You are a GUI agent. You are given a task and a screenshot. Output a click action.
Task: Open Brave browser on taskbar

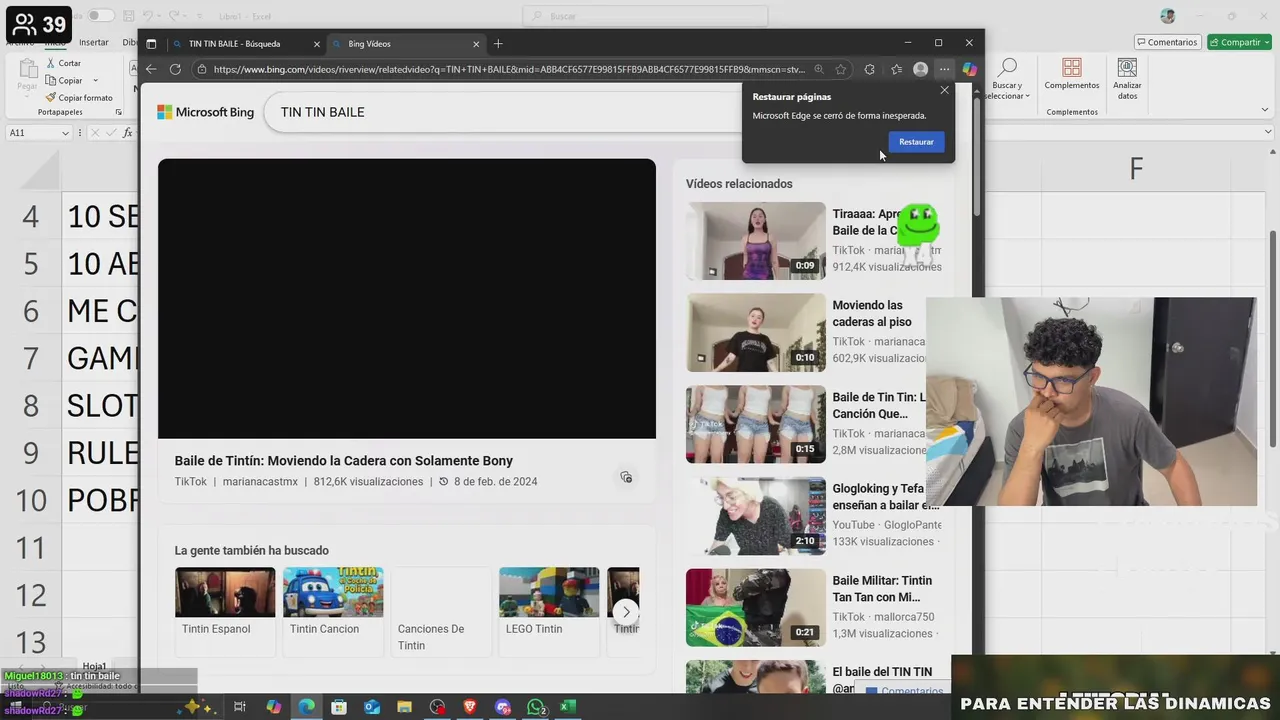pyautogui.click(x=470, y=707)
